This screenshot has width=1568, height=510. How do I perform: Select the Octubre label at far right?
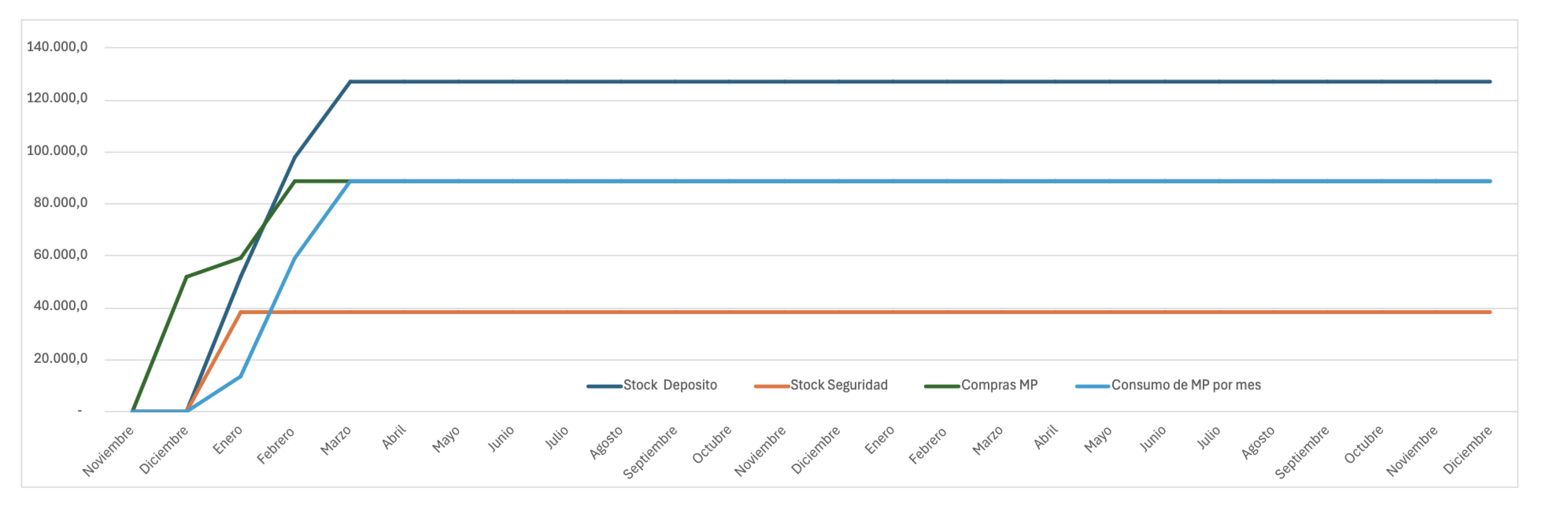pos(1363,443)
